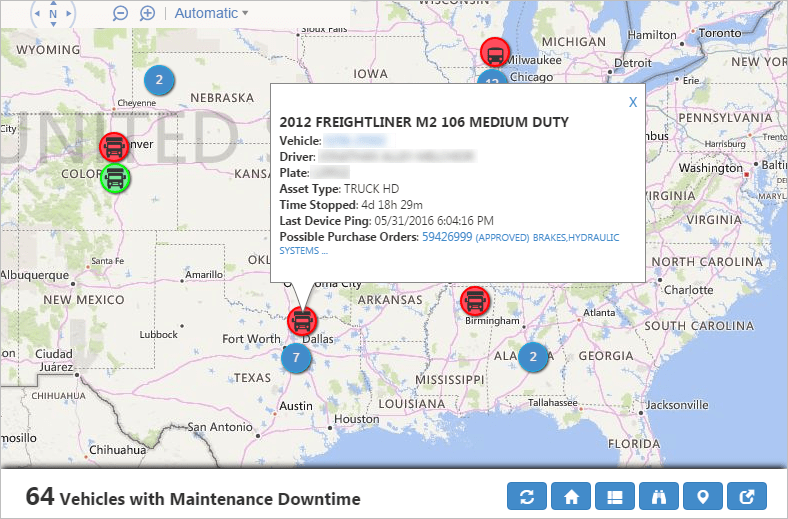Select red truck marker near Denver
Screen dimensions: 788x519
114,147
